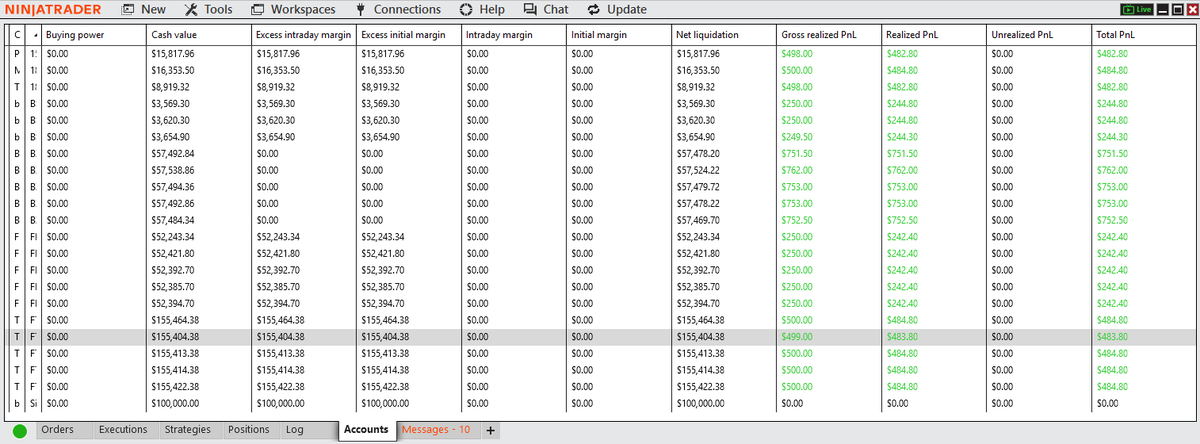Click the green Live indicator
Image resolution: width=1200 pixels, height=444 pixels.
click(1138, 9)
